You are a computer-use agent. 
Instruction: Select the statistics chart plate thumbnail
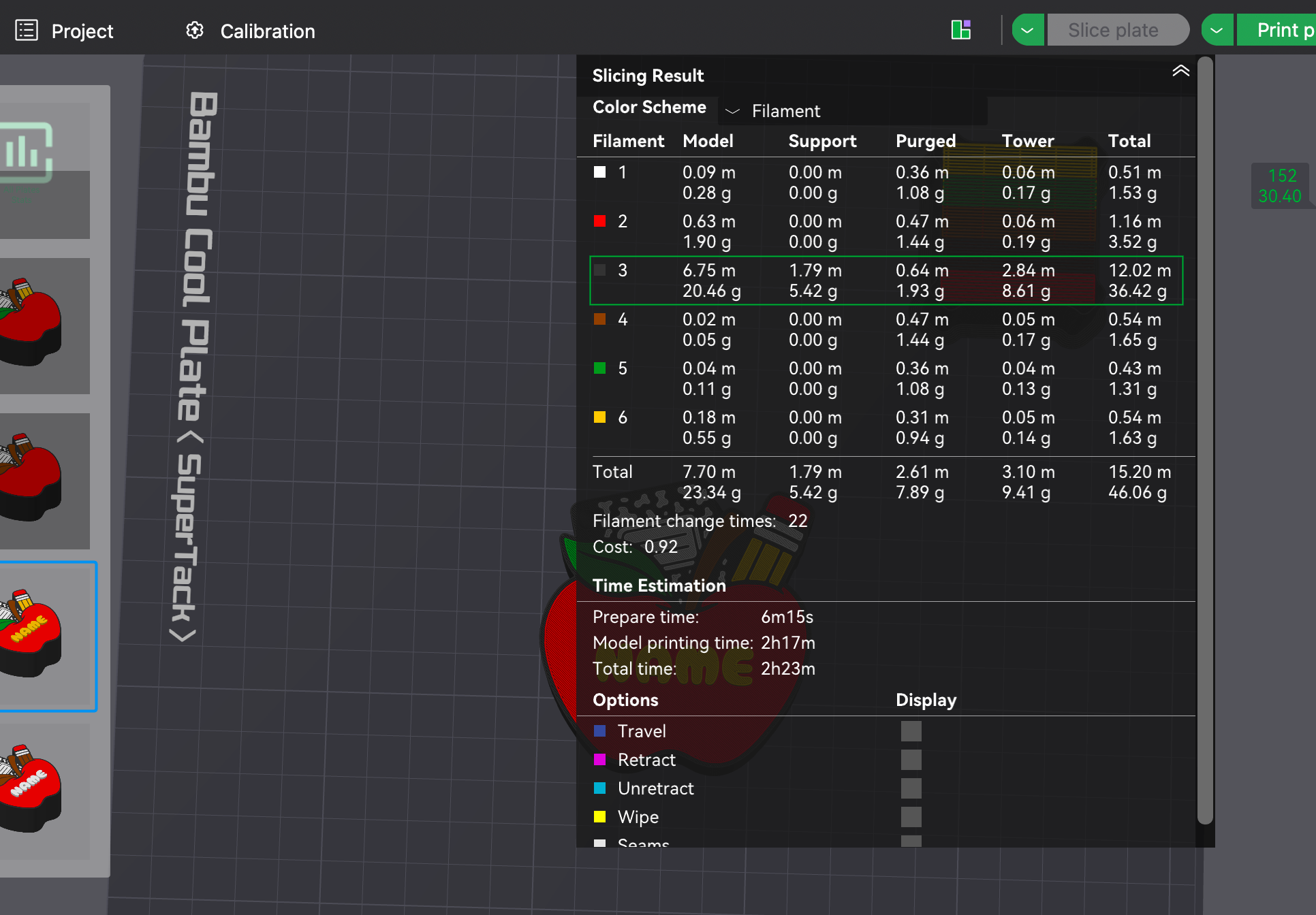click(45, 170)
